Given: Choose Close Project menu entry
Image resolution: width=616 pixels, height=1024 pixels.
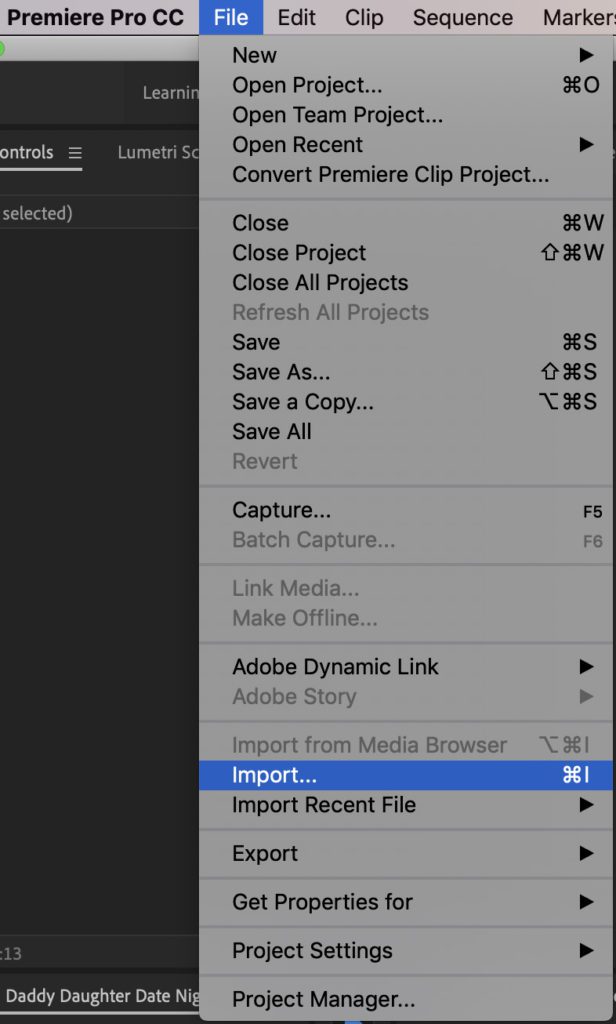Looking at the screenshot, I should [406, 253].
